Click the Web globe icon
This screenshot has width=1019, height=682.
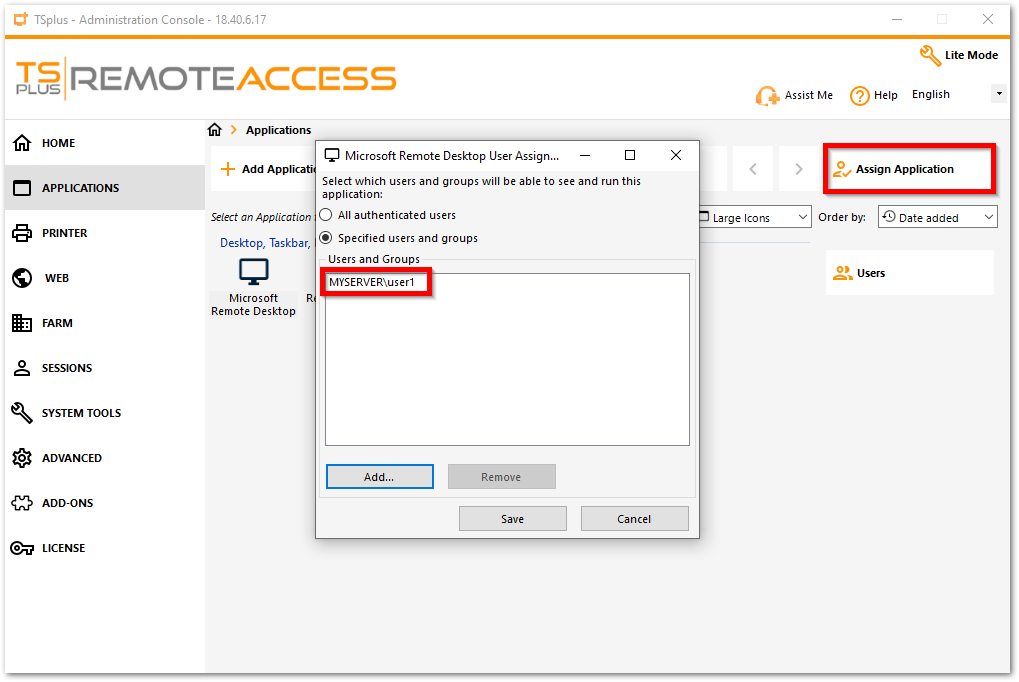coord(22,278)
